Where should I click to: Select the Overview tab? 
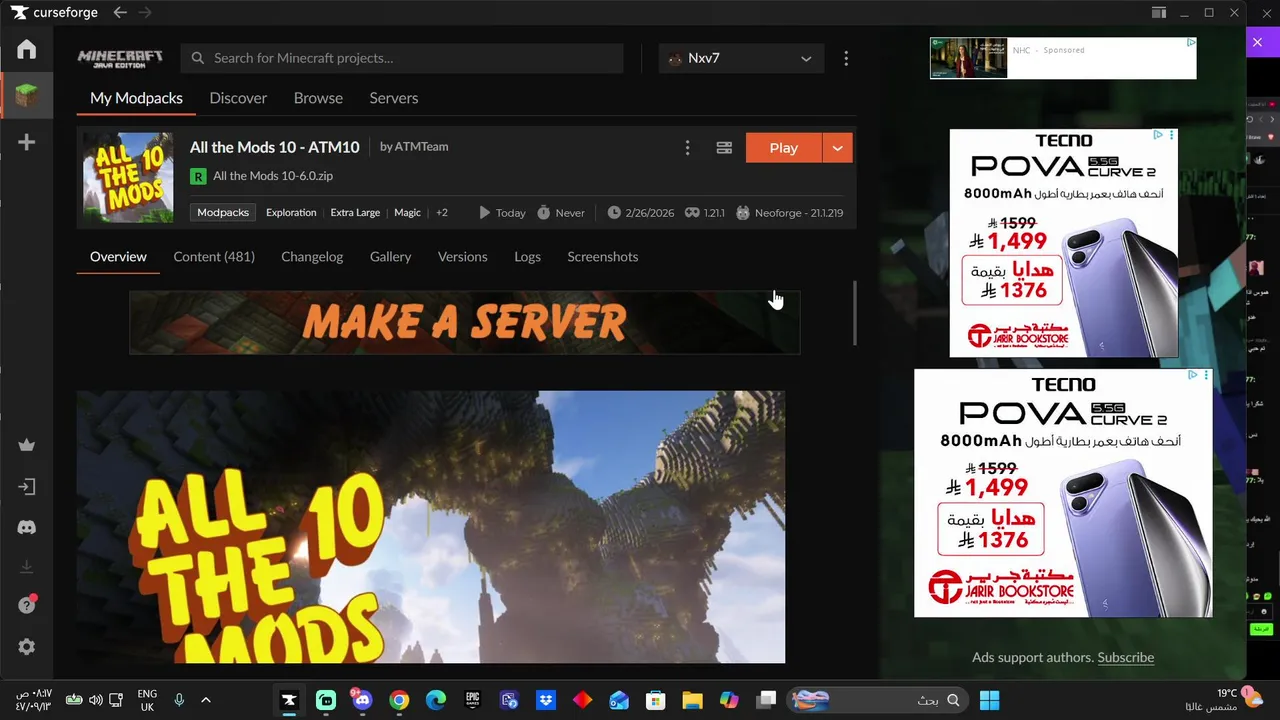[118, 257]
